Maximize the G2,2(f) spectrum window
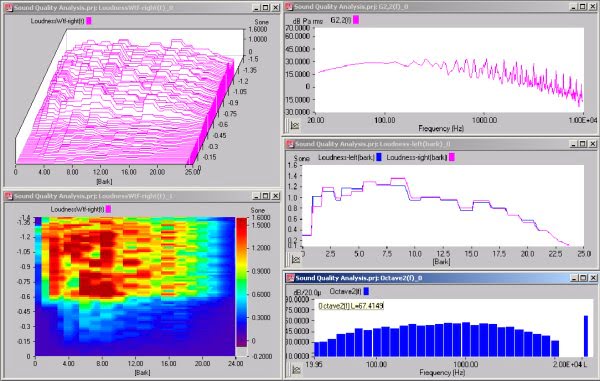 [x=582, y=7]
